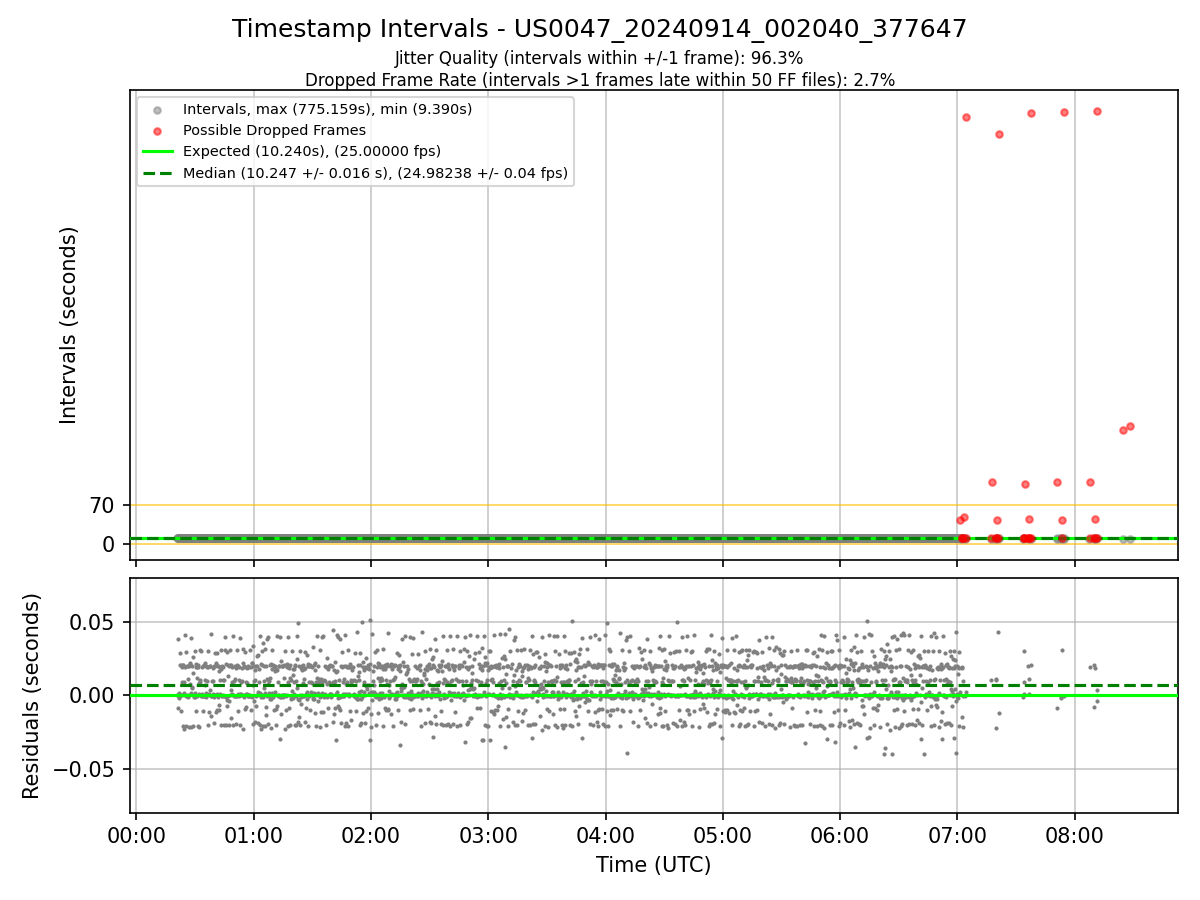Click the '05:00' time tick label
The width and height of the screenshot is (1200, 900).
coord(722,834)
